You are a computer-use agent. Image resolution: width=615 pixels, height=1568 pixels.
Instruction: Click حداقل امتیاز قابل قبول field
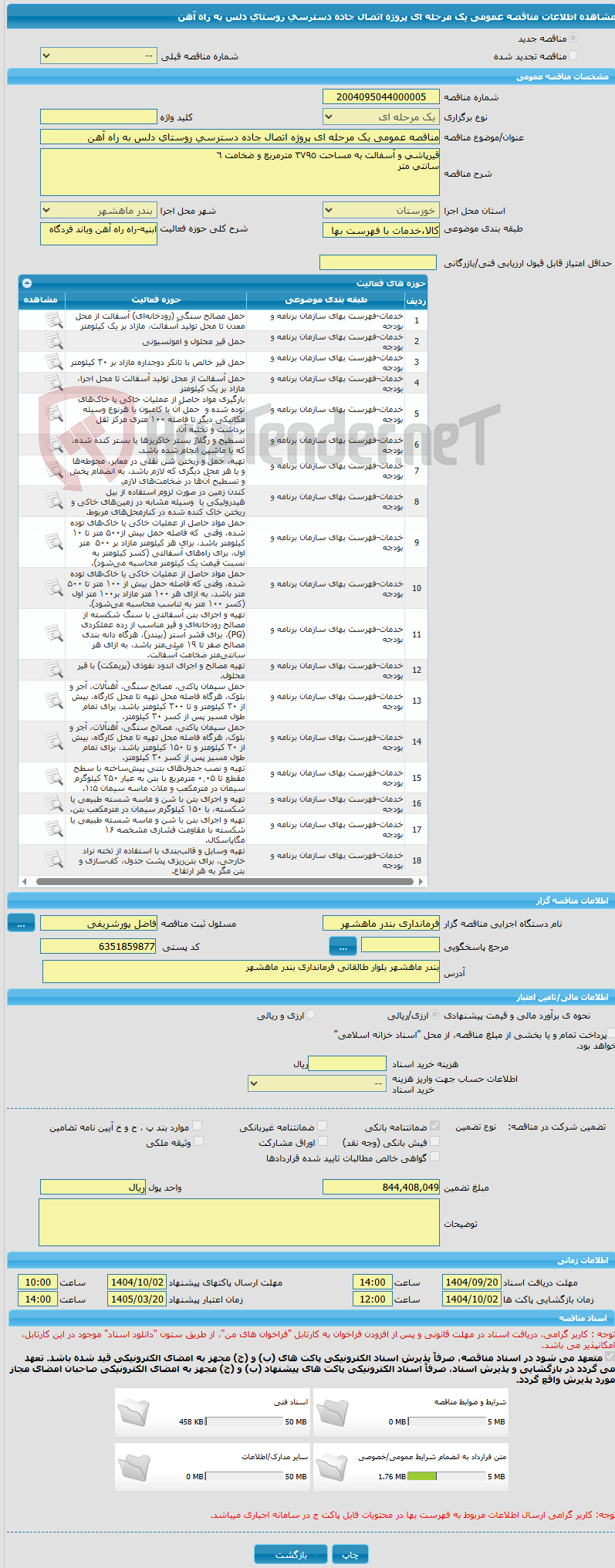click(x=378, y=262)
